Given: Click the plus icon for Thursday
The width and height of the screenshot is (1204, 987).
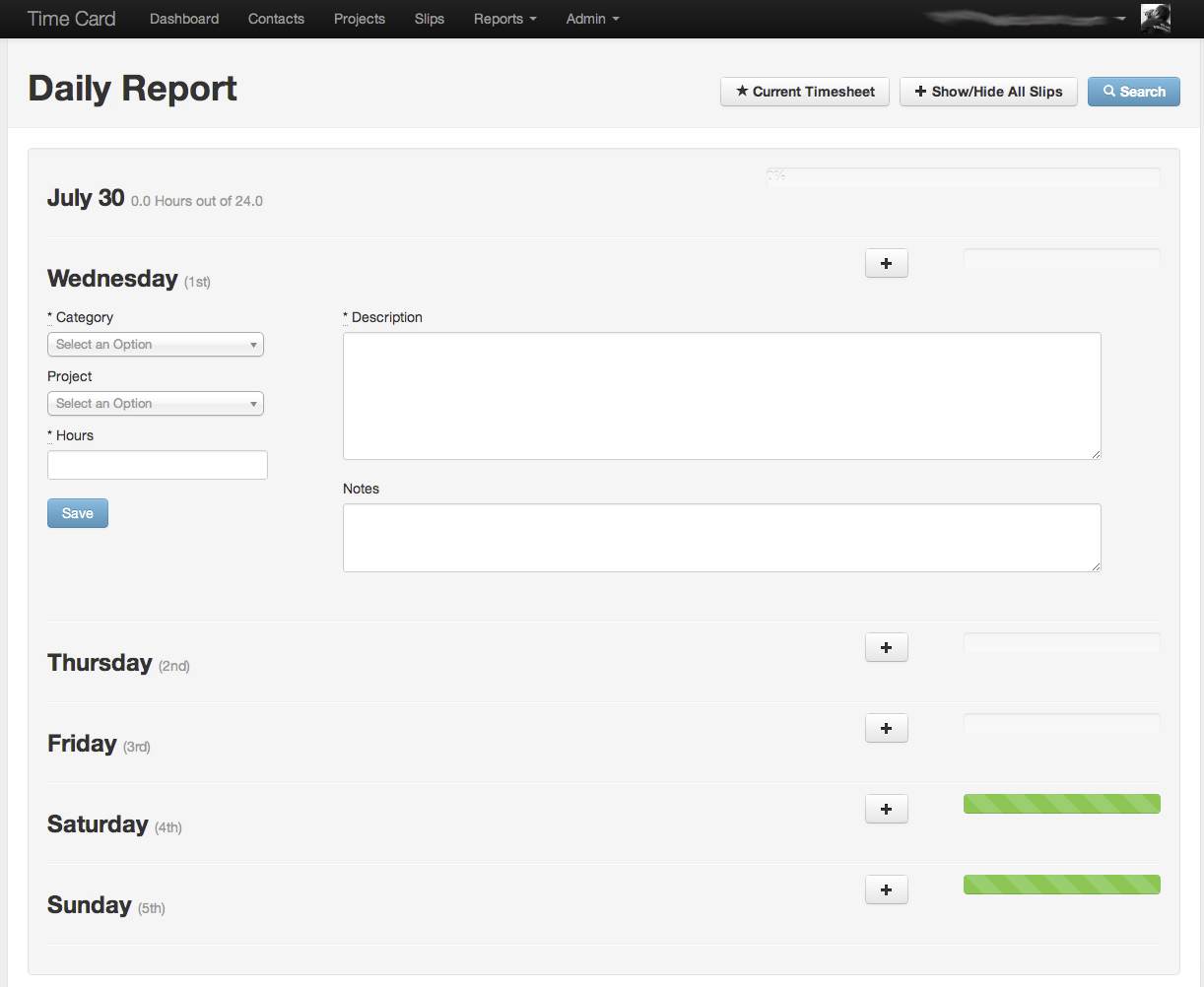Looking at the screenshot, I should (886, 648).
